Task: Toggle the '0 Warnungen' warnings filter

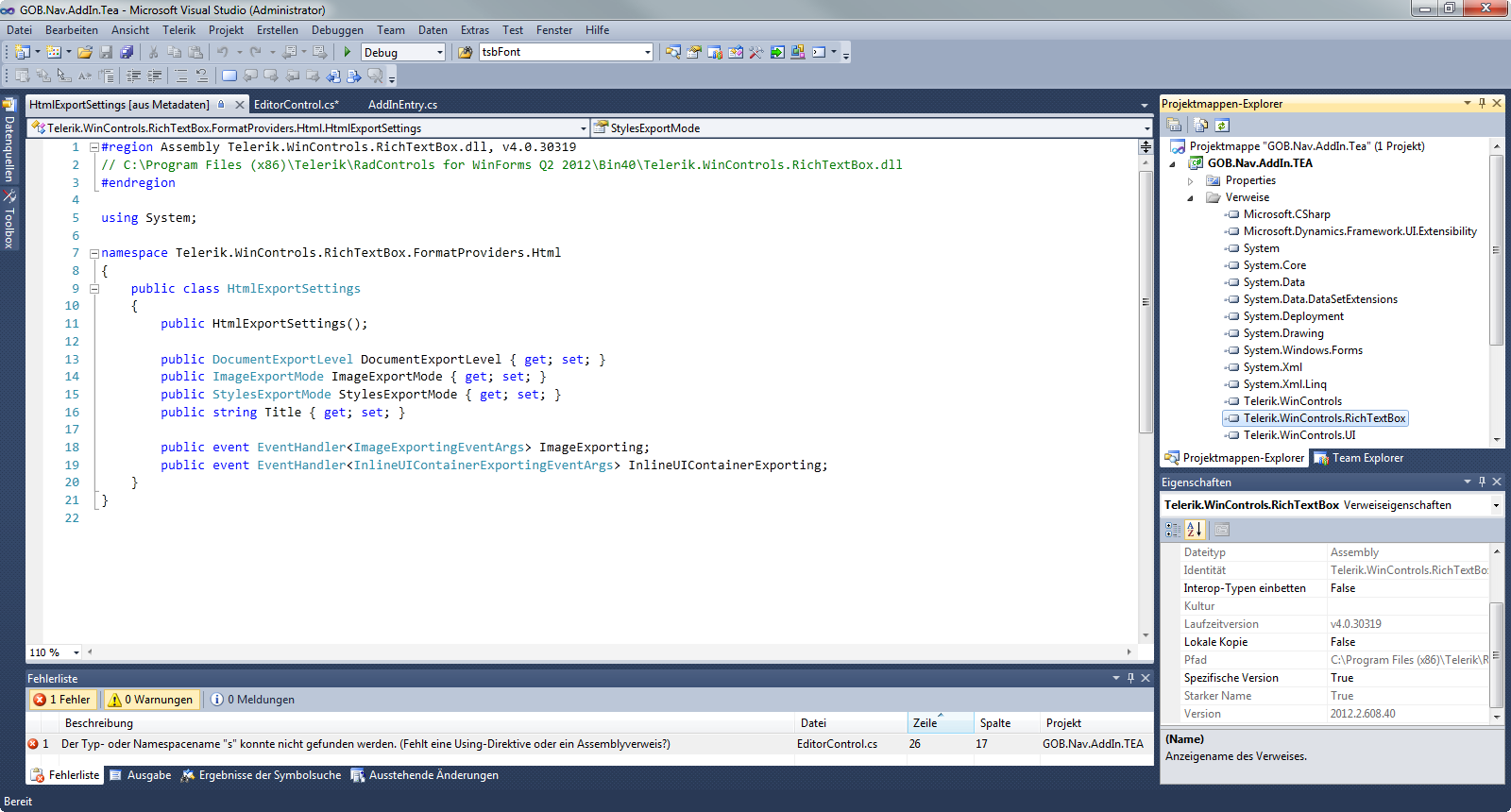Action: click(x=151, y=700)
